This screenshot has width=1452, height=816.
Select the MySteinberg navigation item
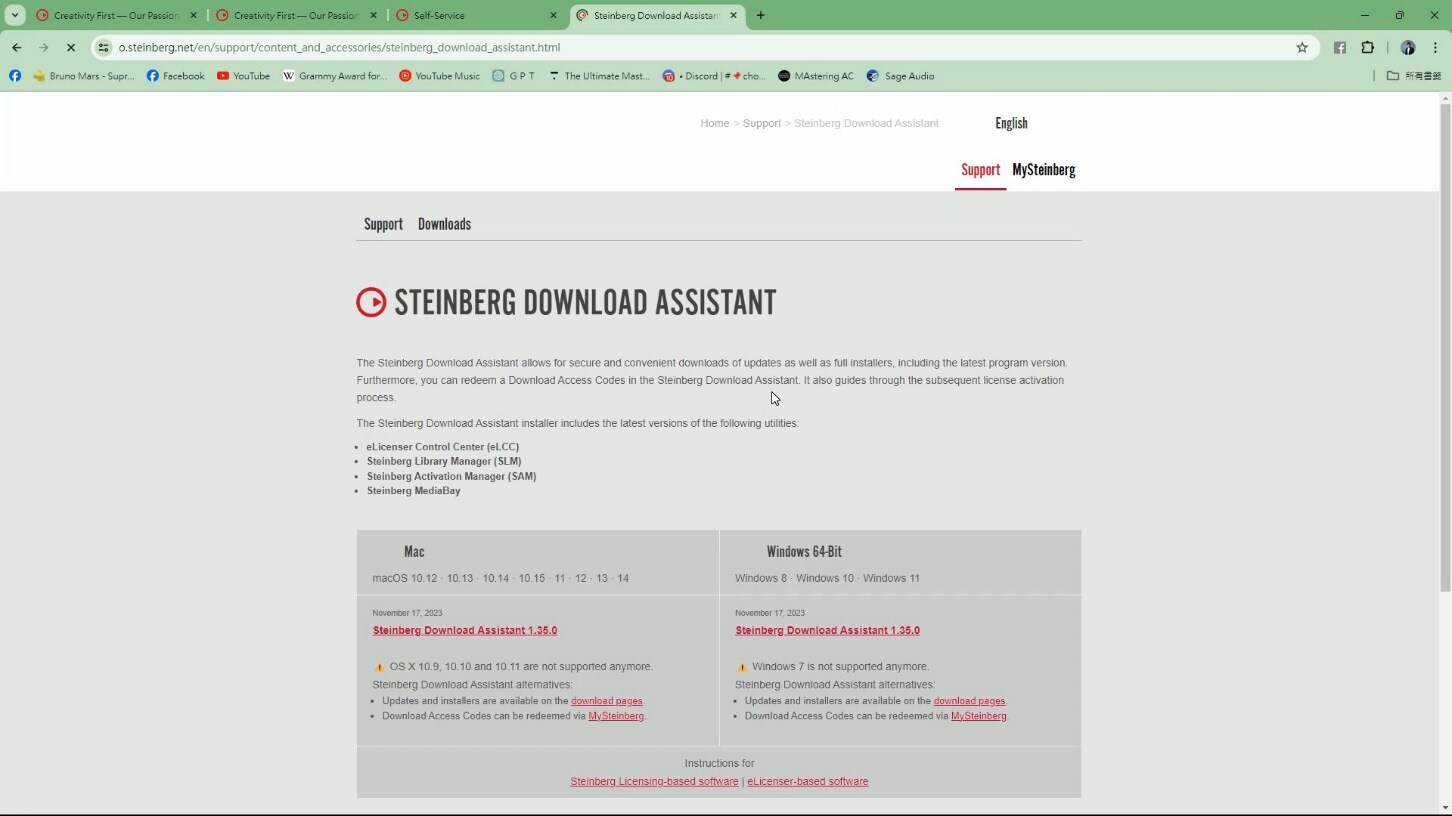click(1043, 170)
